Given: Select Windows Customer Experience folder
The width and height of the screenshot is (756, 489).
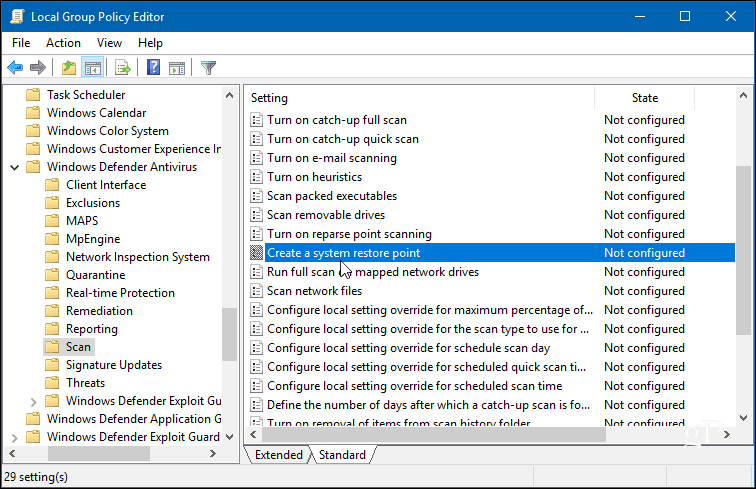Looking at the screenshot, I should [134, 149].
